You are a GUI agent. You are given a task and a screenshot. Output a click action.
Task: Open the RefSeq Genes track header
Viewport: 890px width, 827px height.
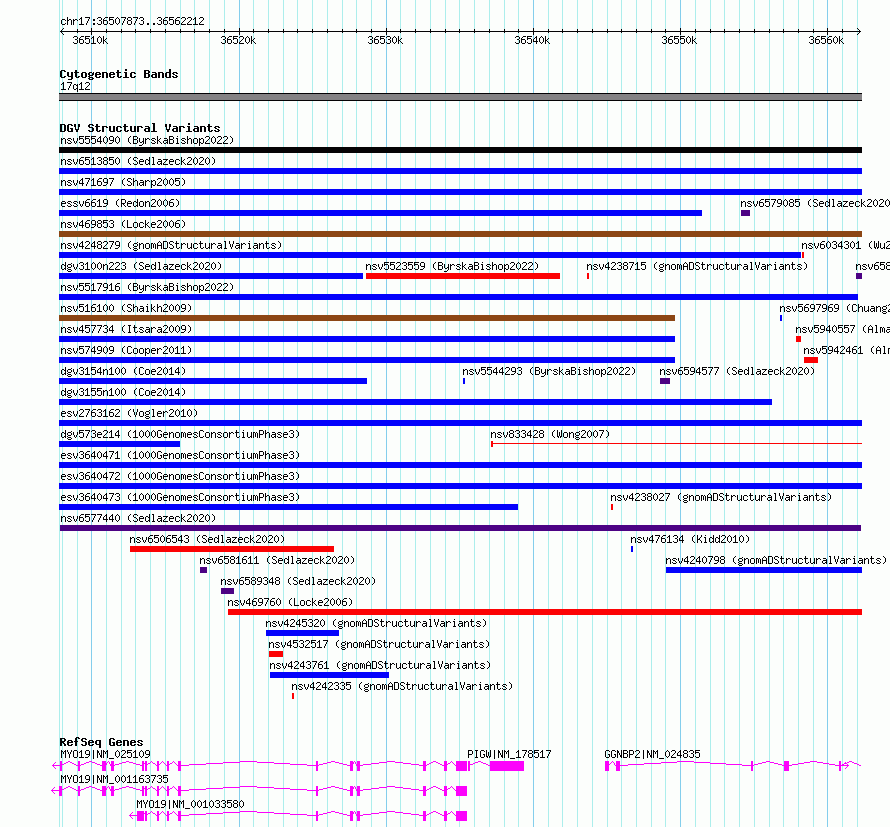click(x=101, y=742)
